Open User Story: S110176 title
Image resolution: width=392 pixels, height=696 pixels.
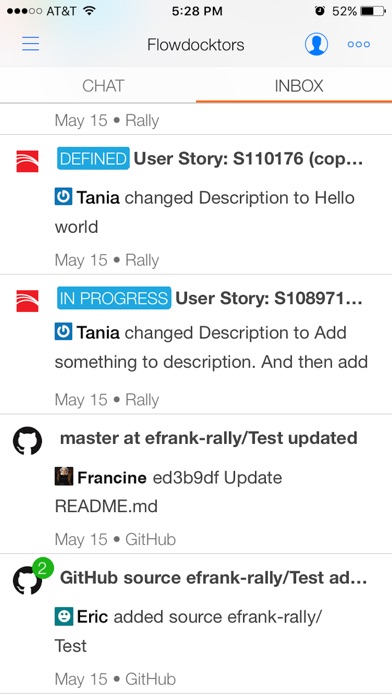[x=249, y=159]
